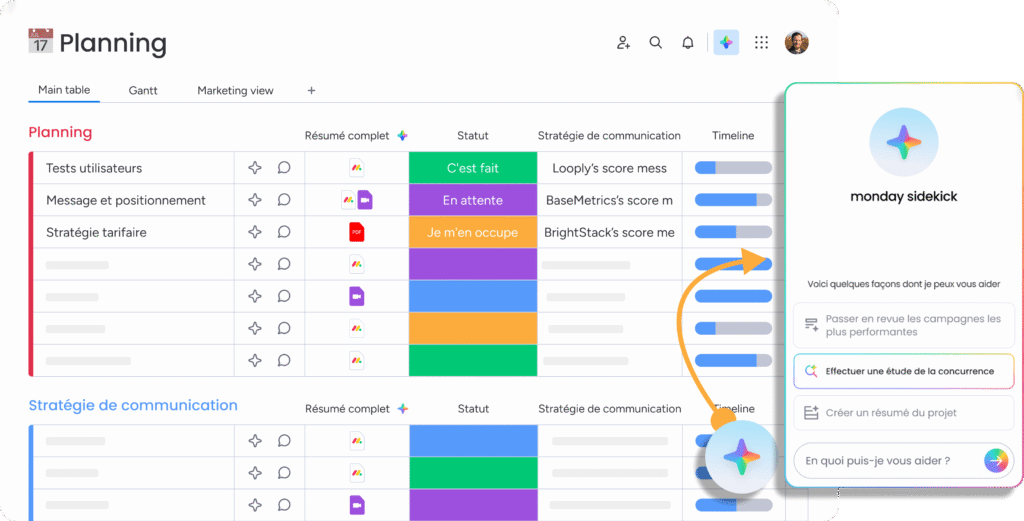Change the C'est fait status cell
The image size is (1024, 521).
click(473, 168)
